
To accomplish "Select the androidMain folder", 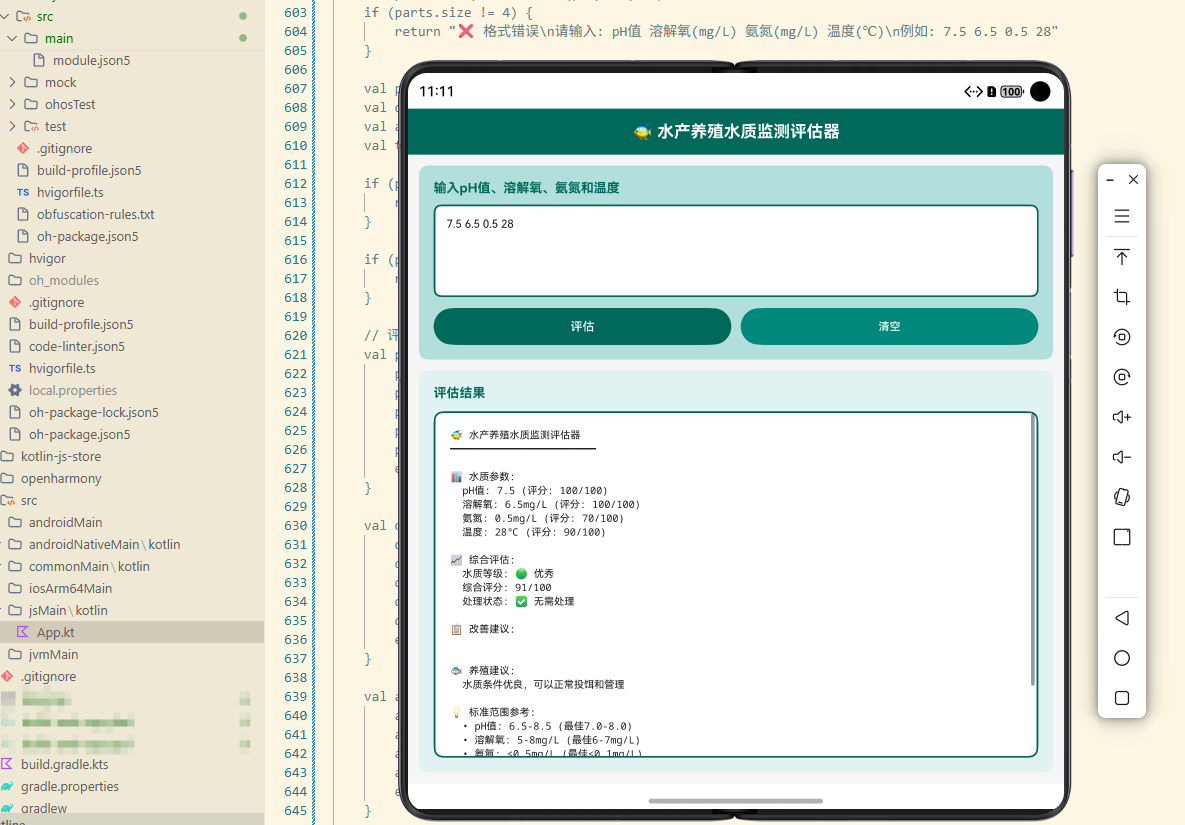I will click(65, 522).
